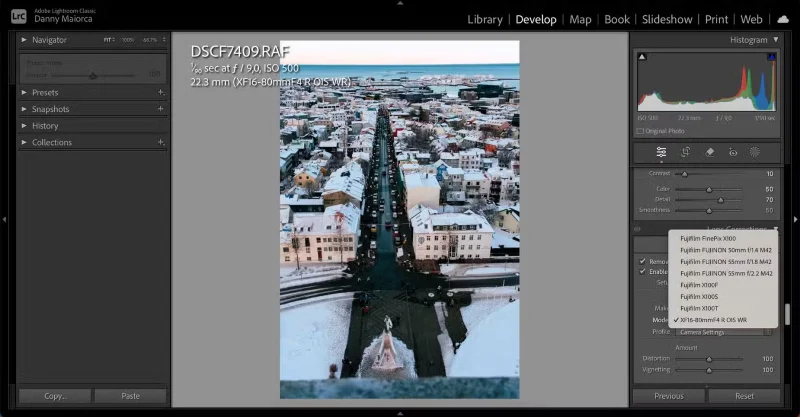Create a new snapshot with plus icon
Screen dimensions: 800x417
(160, 109)
